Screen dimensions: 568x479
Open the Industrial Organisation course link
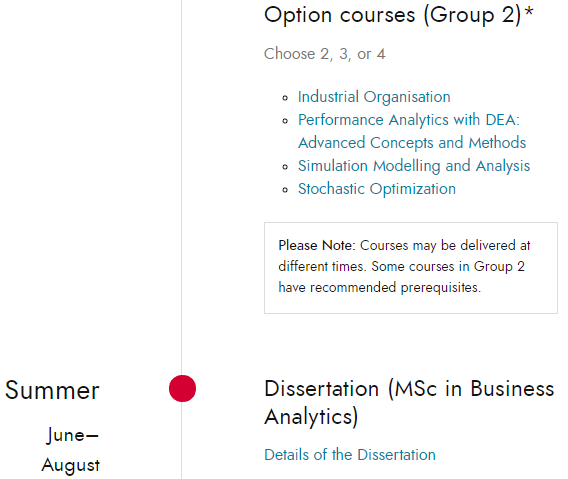tap(374, 97)
